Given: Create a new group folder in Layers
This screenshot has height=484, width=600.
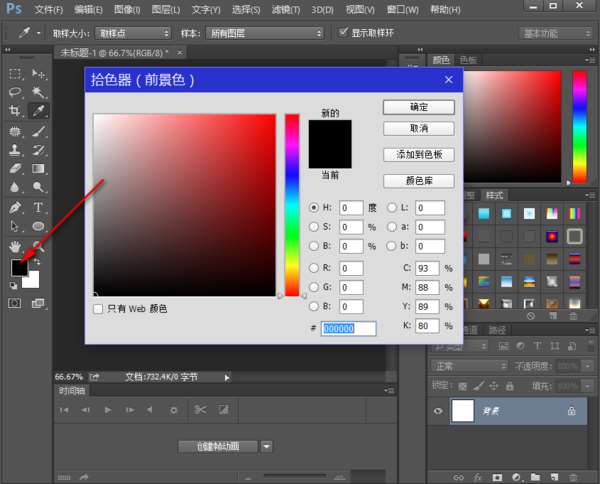Looking at the screenshot, I should tap(535, 477).
